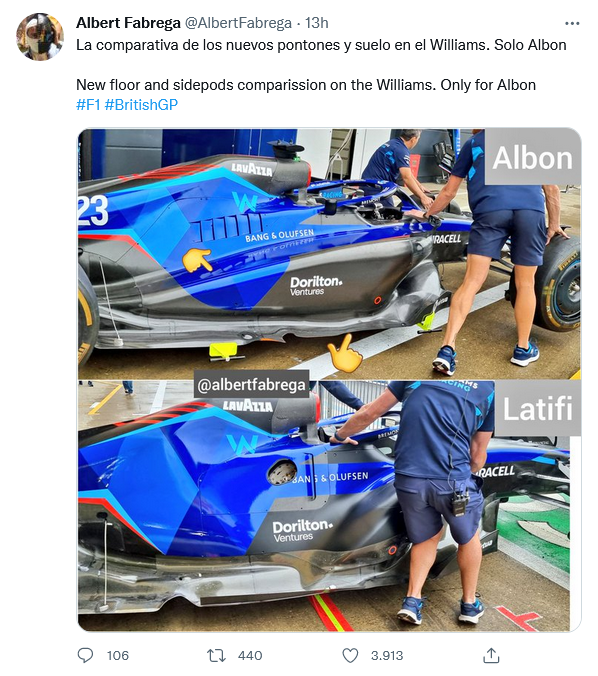Viewport: 598px width, 676px height.
Task: Click the @albertfabrega watermark in image
Action: click(x=251, y=384)
